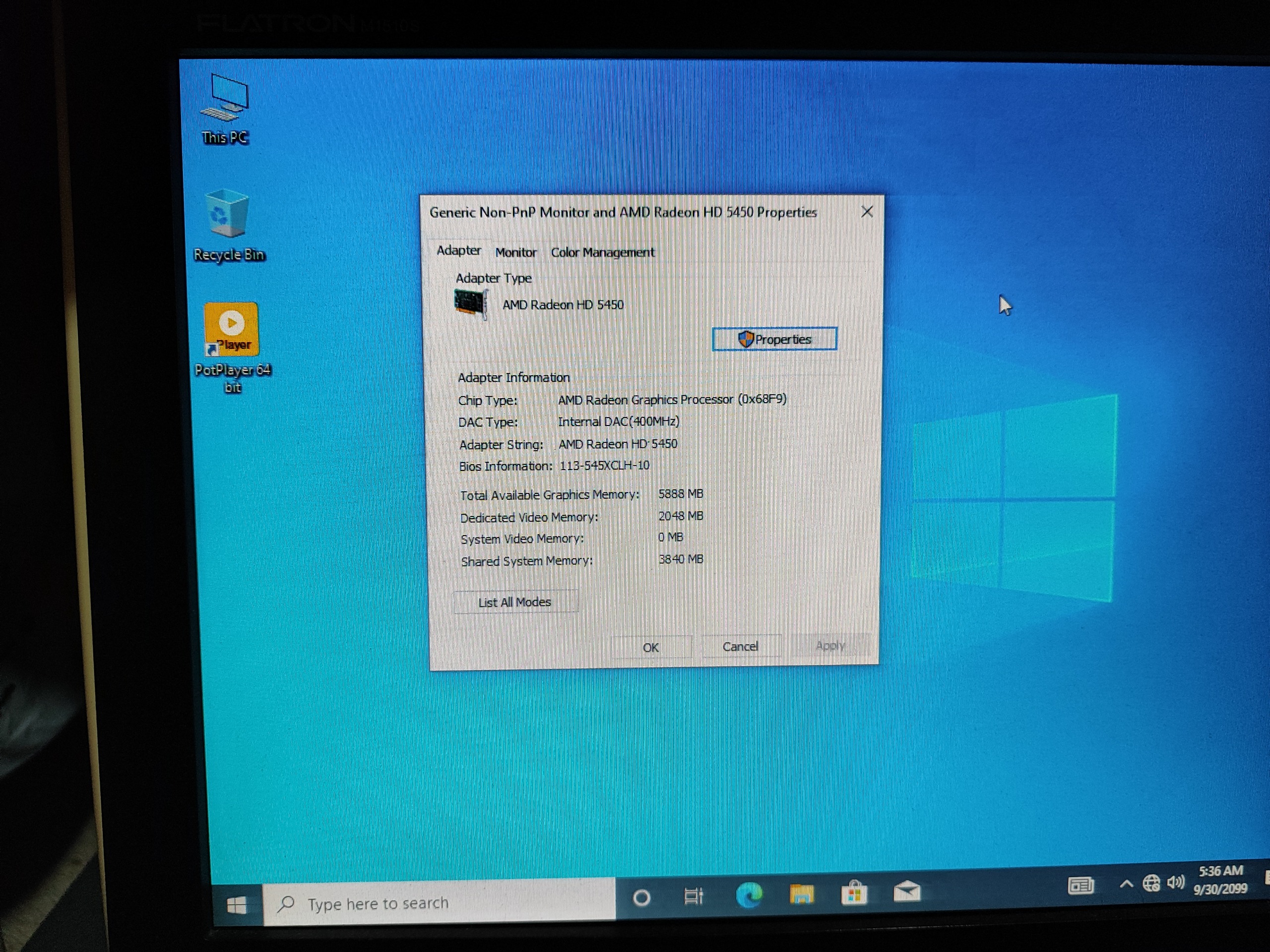
Task: Open the This PC desktop icon
Action: [225, 109]
